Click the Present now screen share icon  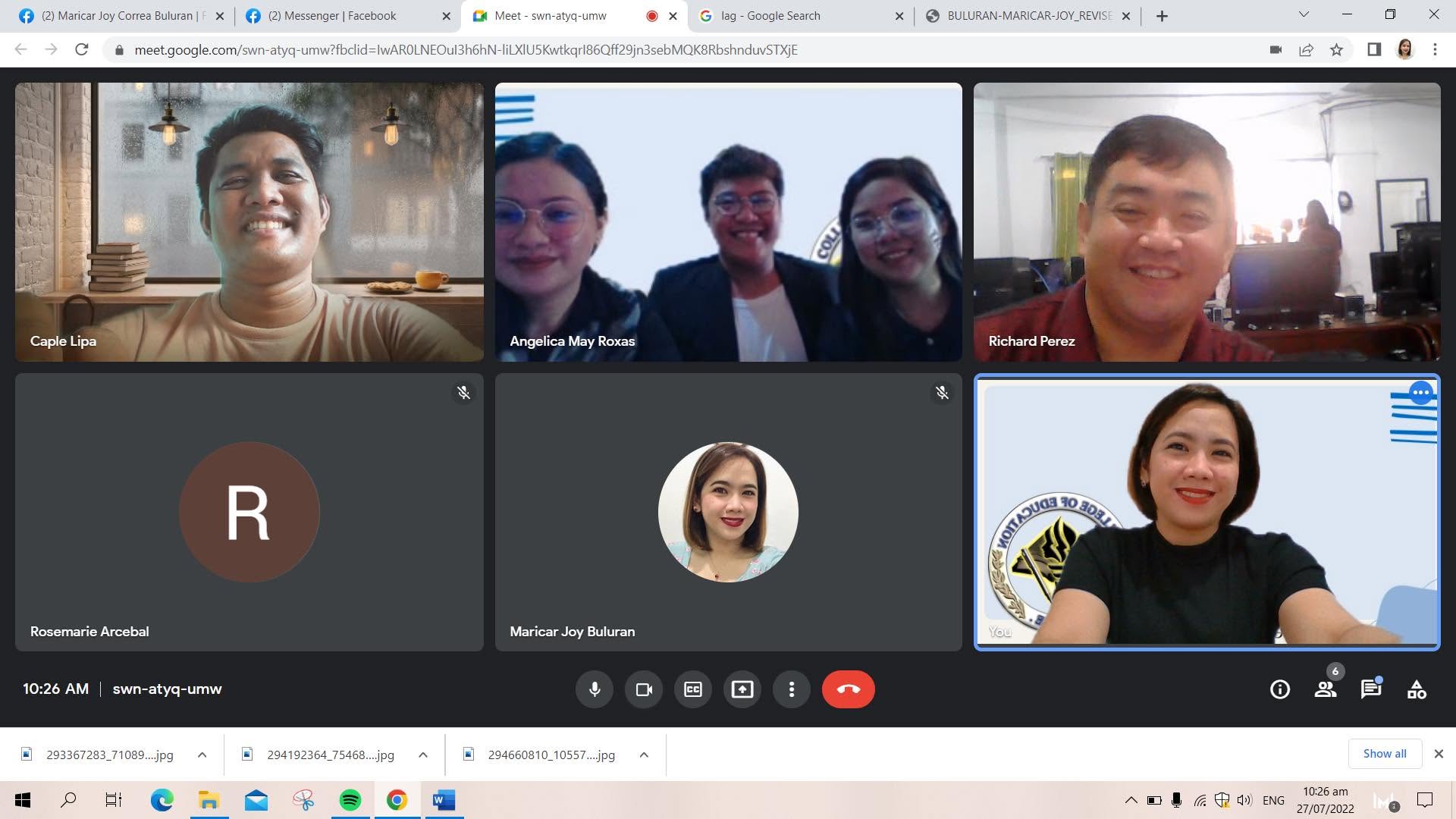(742, 689)
